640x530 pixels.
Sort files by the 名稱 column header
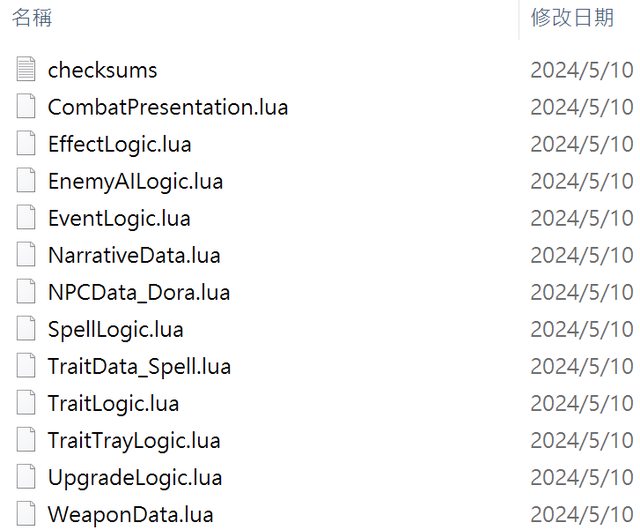click(32, 18)
